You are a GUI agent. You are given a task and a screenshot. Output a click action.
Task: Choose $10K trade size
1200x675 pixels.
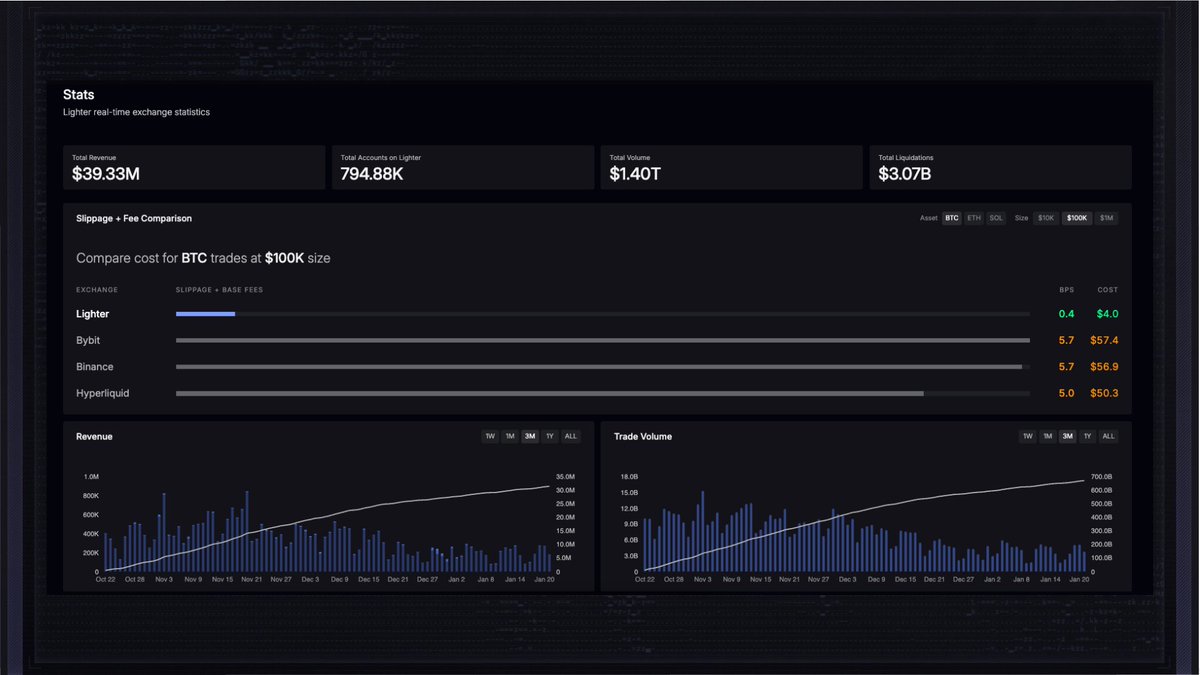tap(1046, 218)
